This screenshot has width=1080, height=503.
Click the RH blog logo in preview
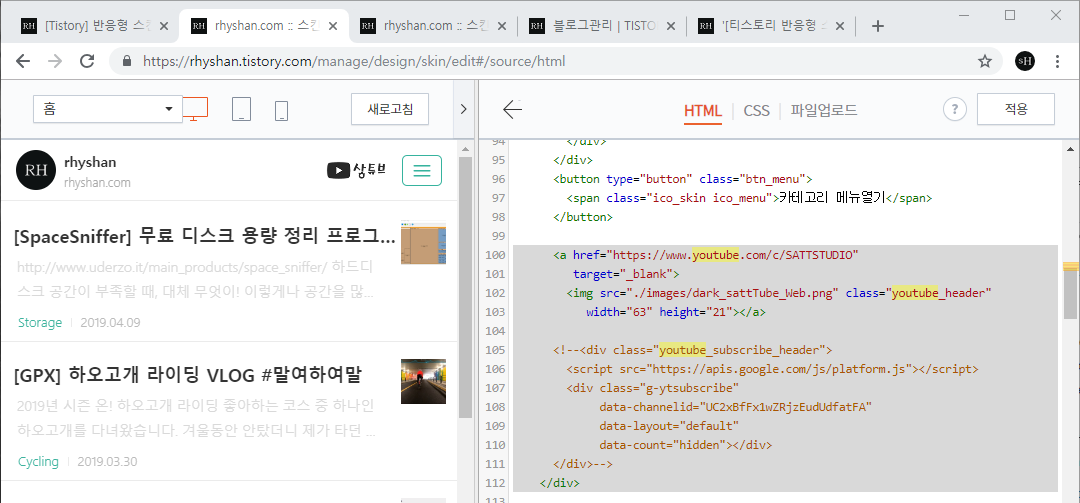pos(36,170)
